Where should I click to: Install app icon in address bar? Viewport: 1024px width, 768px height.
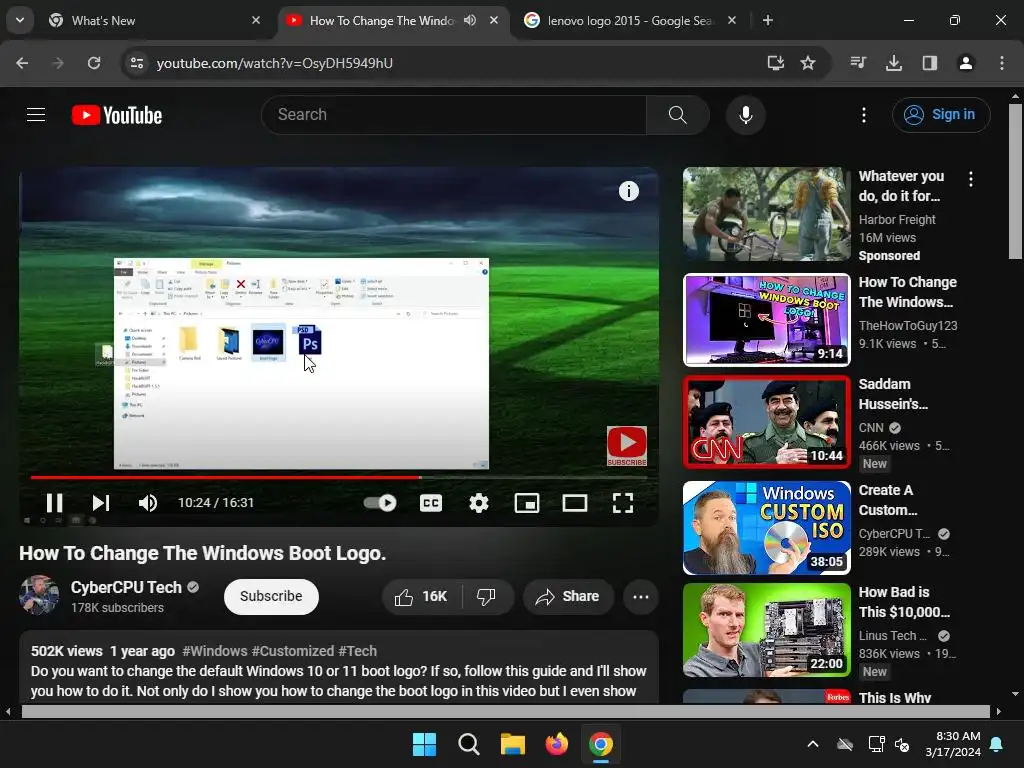tap(775, 63)
